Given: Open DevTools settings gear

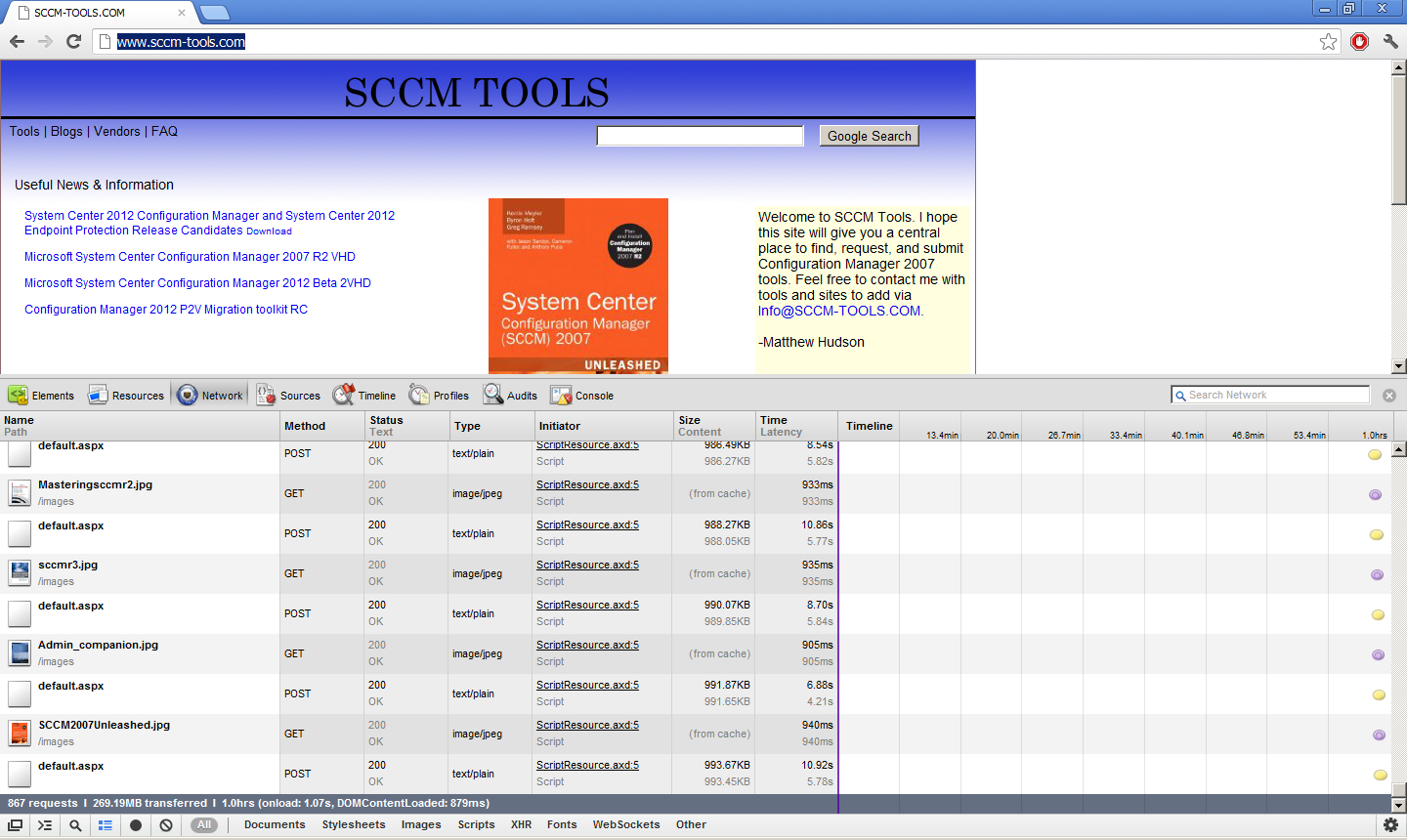Looking at the screenshot, I should pyautogui.click(x=1390, y=825).
